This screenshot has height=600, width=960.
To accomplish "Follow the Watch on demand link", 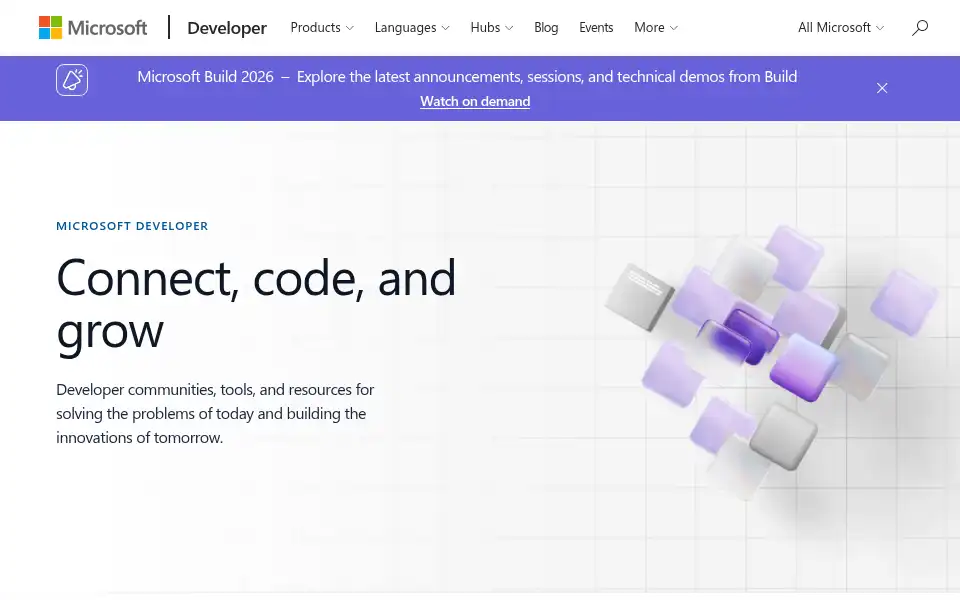I will [x=475, y=102].
